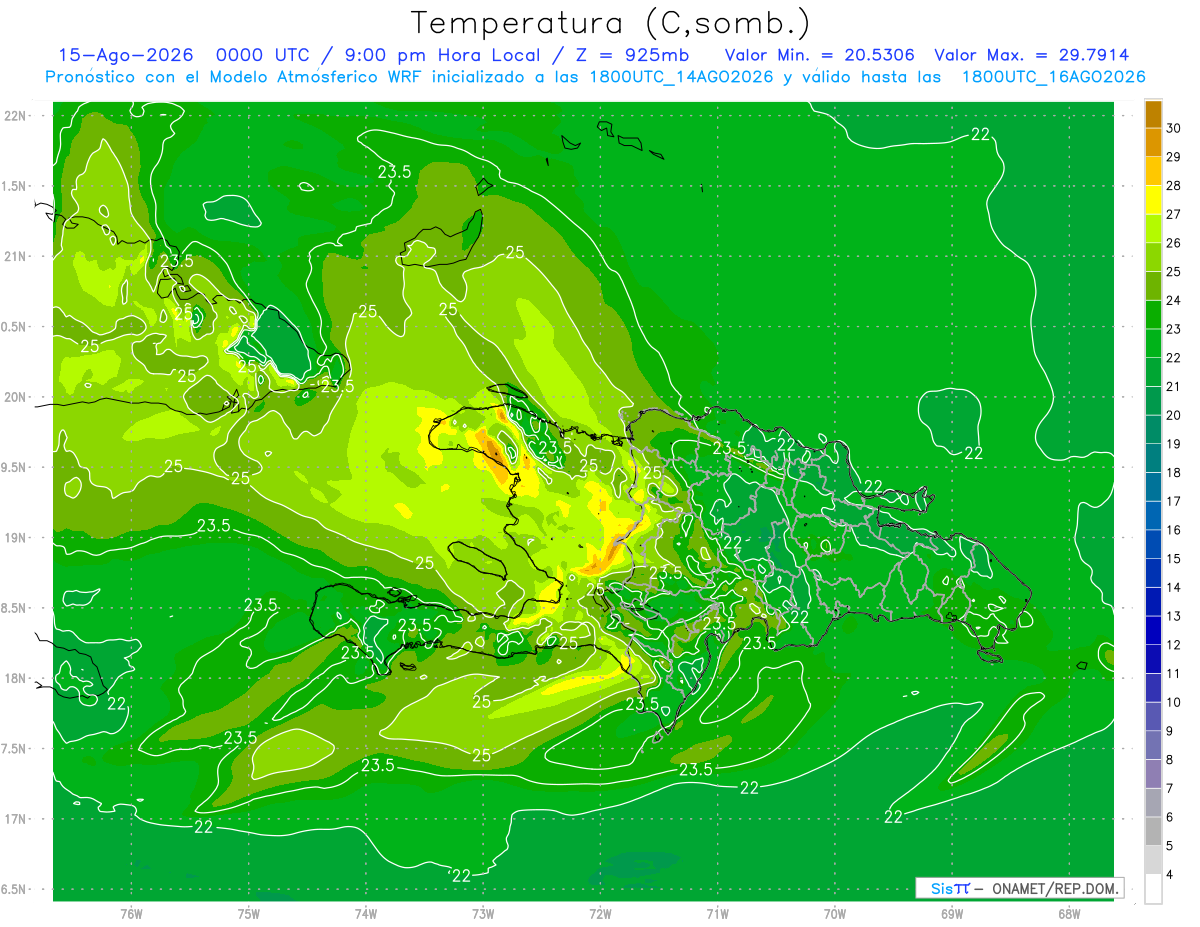
Task: Click the "75W" longitude axis label
Action: 249,913
